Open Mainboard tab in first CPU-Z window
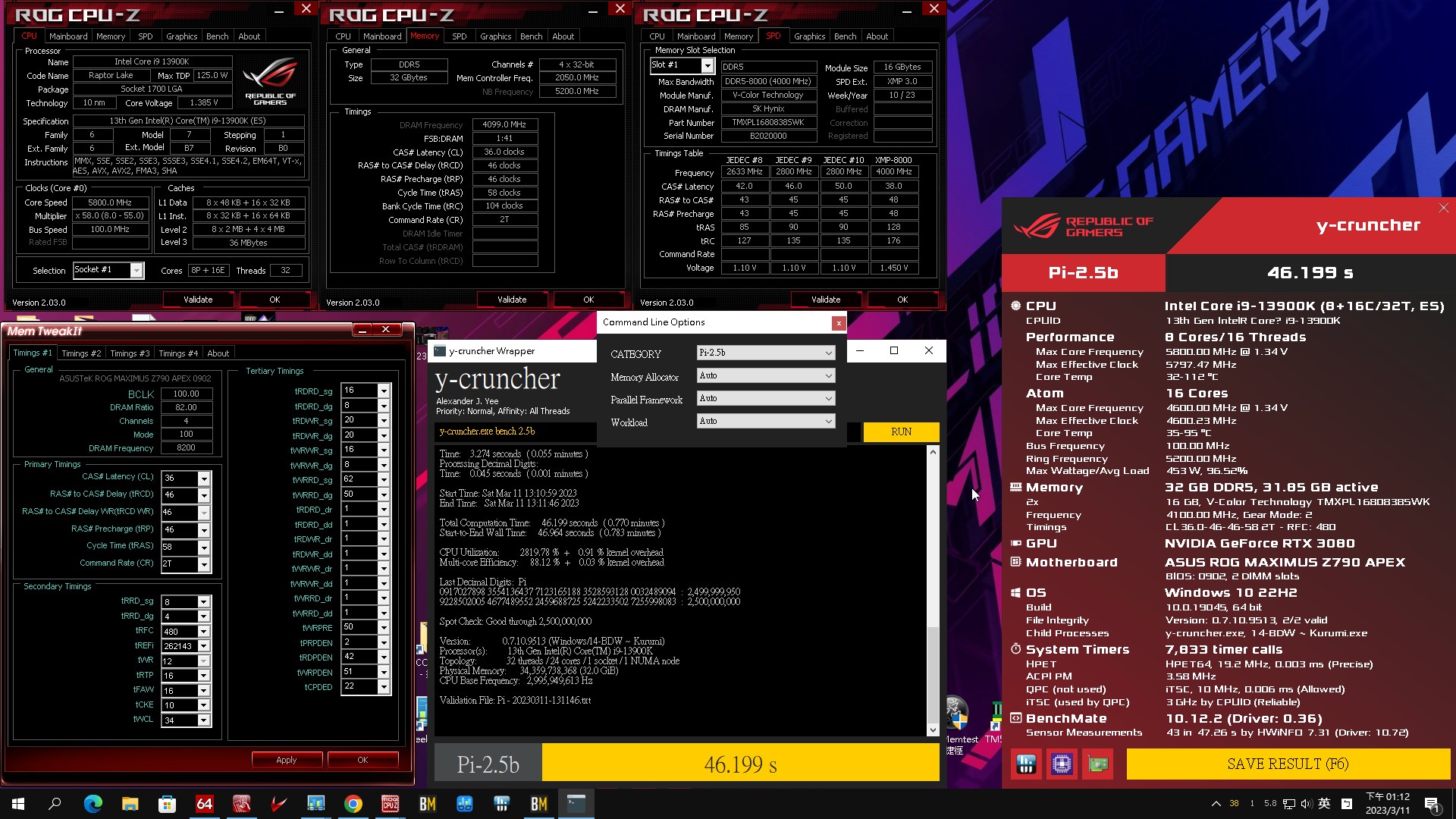Image resolution: width=1456 pixels, height=819 pixels. (68, 36)
